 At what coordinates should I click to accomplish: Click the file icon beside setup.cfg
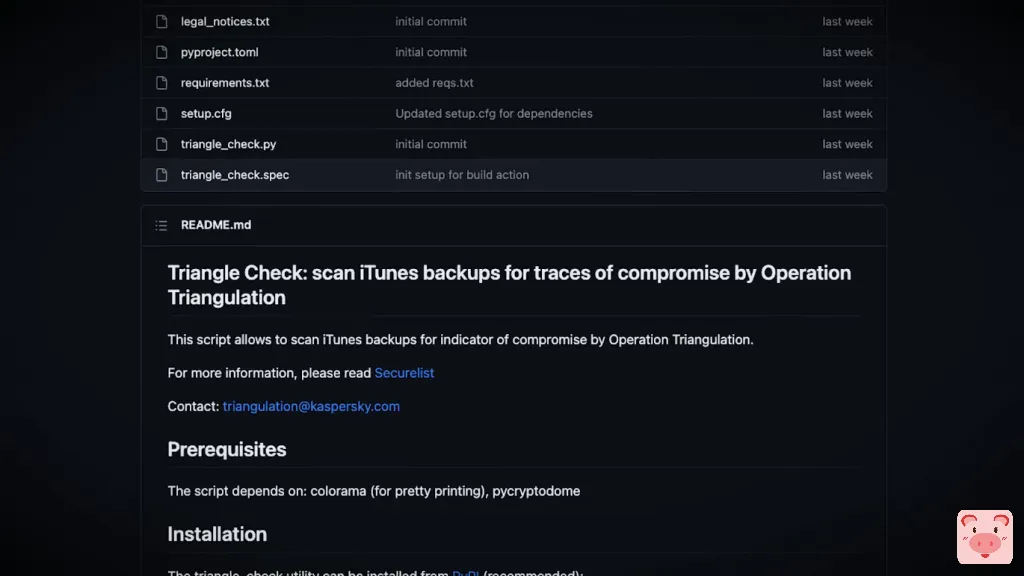pos(161,114)
